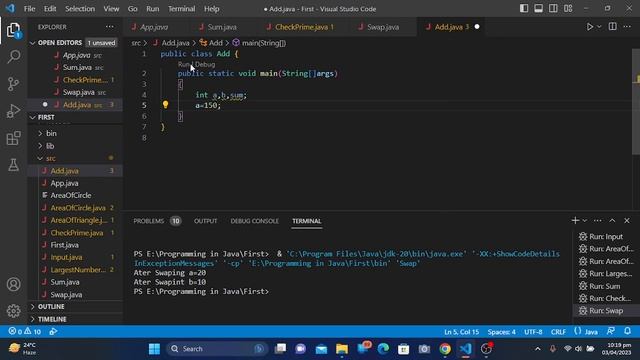The image size is (640, 360).
Task: Open the Source Control view
Action: click(13, 84)
